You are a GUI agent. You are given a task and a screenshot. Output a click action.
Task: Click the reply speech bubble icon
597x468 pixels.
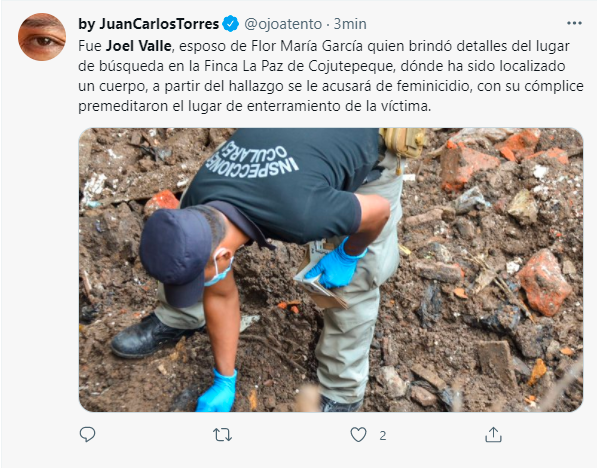pyautogui.click(x=87, y=434)
